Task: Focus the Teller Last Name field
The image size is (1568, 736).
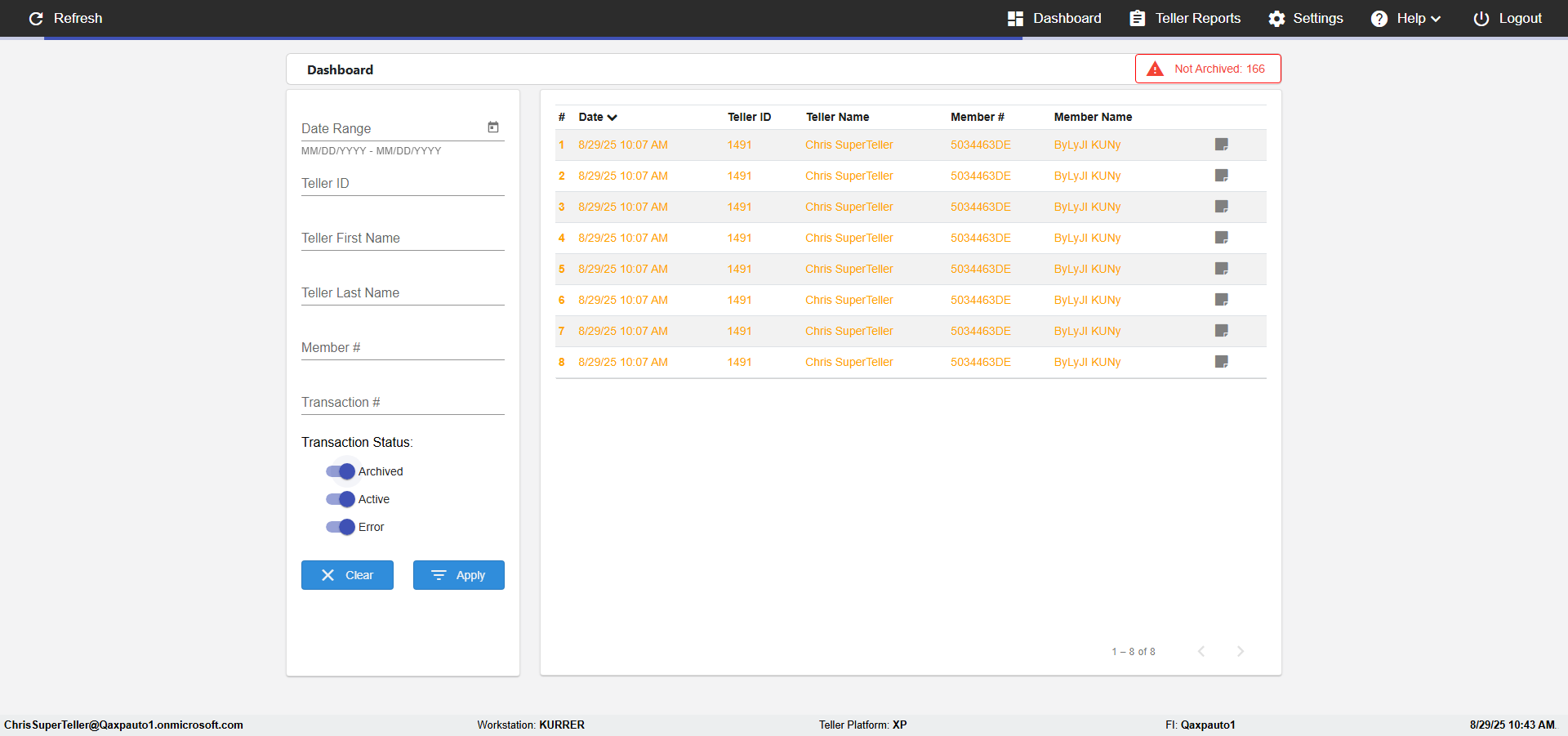Action: point(403,292)
